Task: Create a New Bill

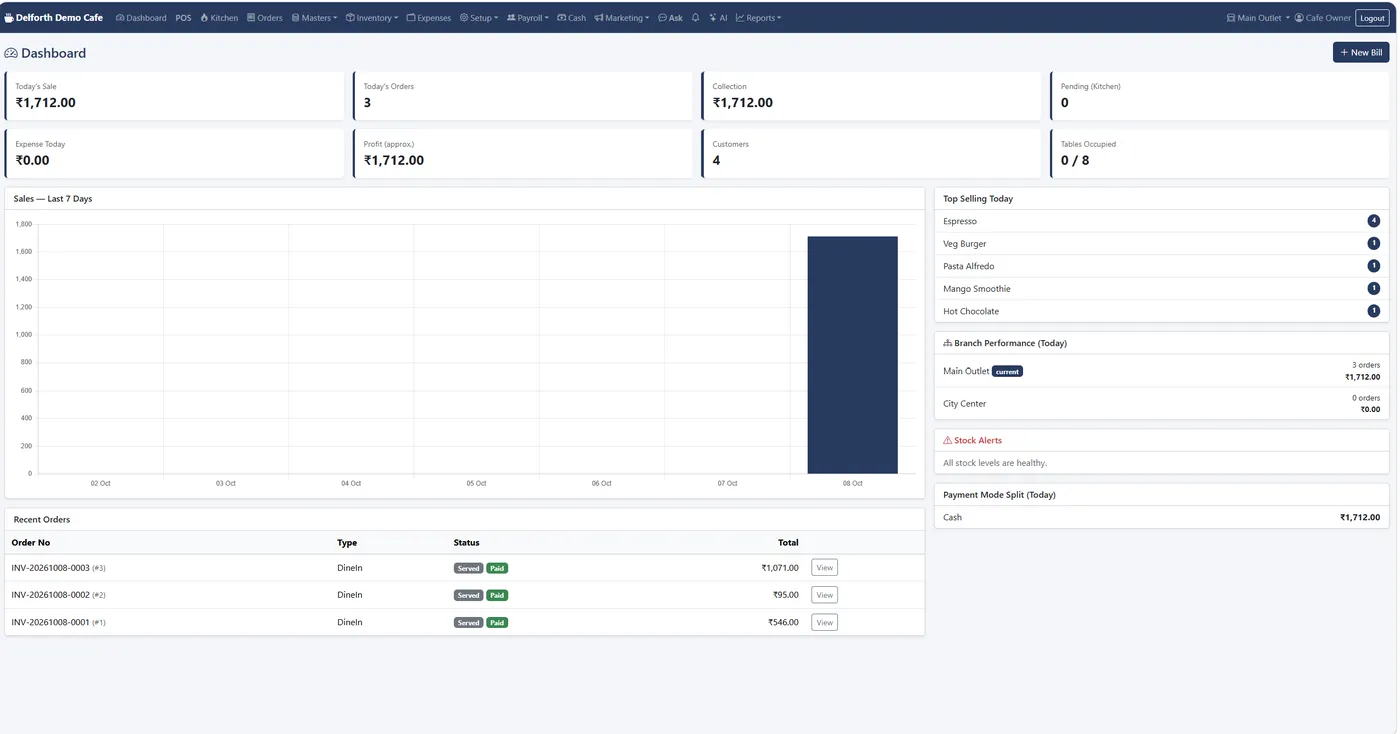Action: point(1361,52)
